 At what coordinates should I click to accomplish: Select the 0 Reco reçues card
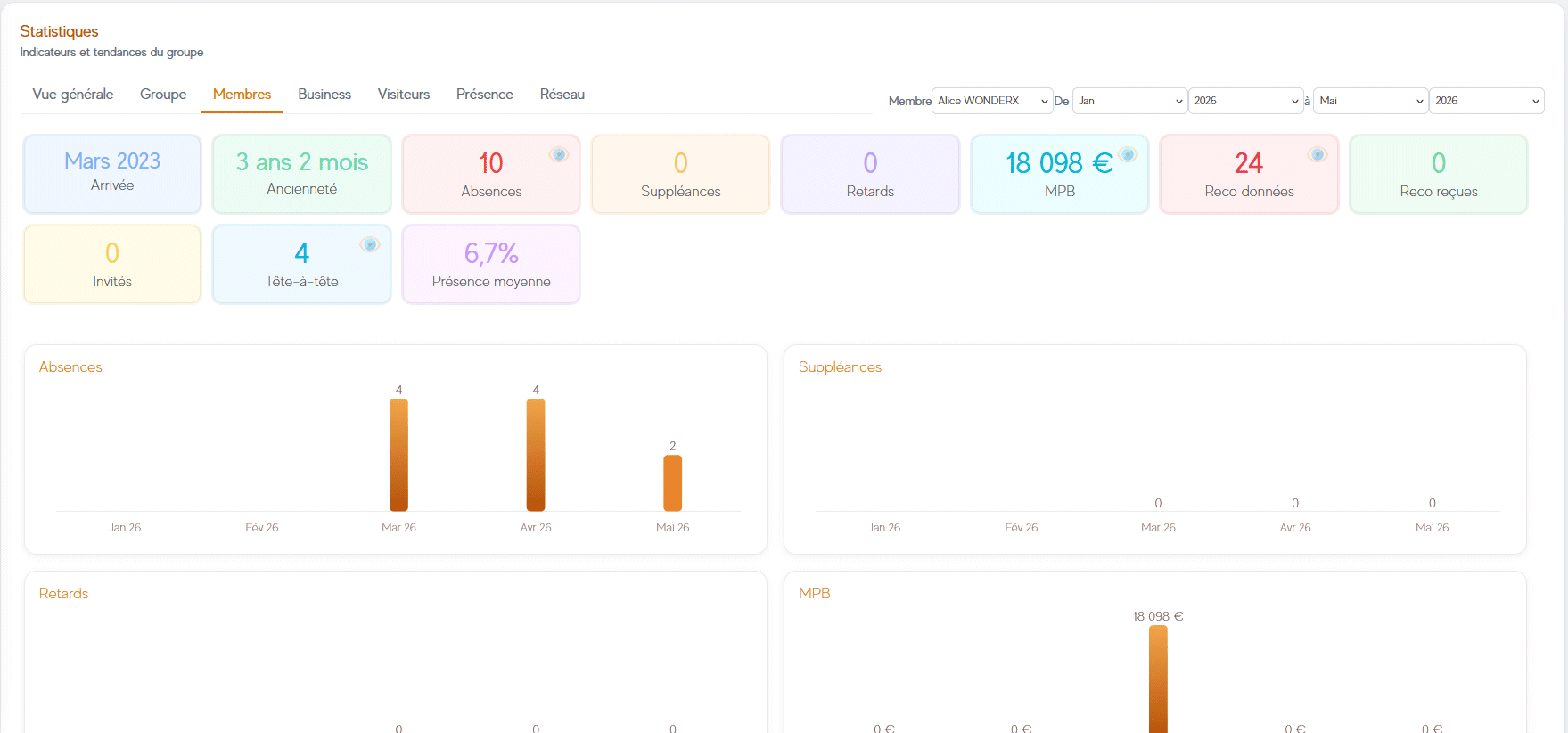(x=1439, y=174)
